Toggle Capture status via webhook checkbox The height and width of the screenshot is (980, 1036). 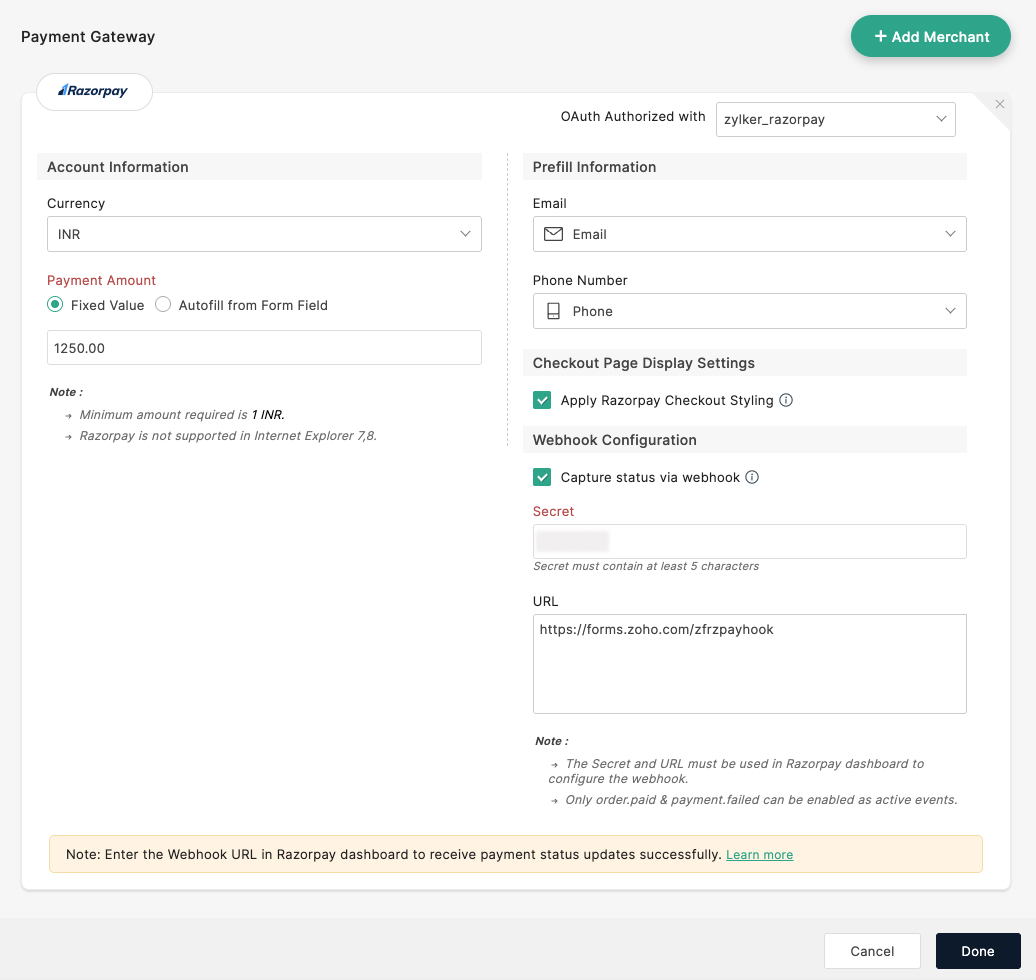point(542,477)
